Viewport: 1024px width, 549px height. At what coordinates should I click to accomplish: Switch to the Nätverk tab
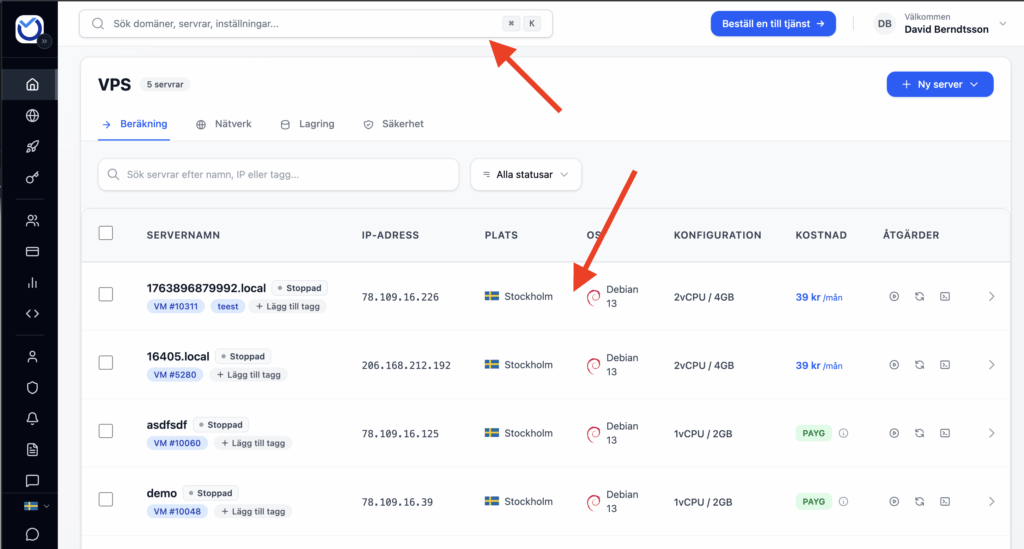coord(224,124)
